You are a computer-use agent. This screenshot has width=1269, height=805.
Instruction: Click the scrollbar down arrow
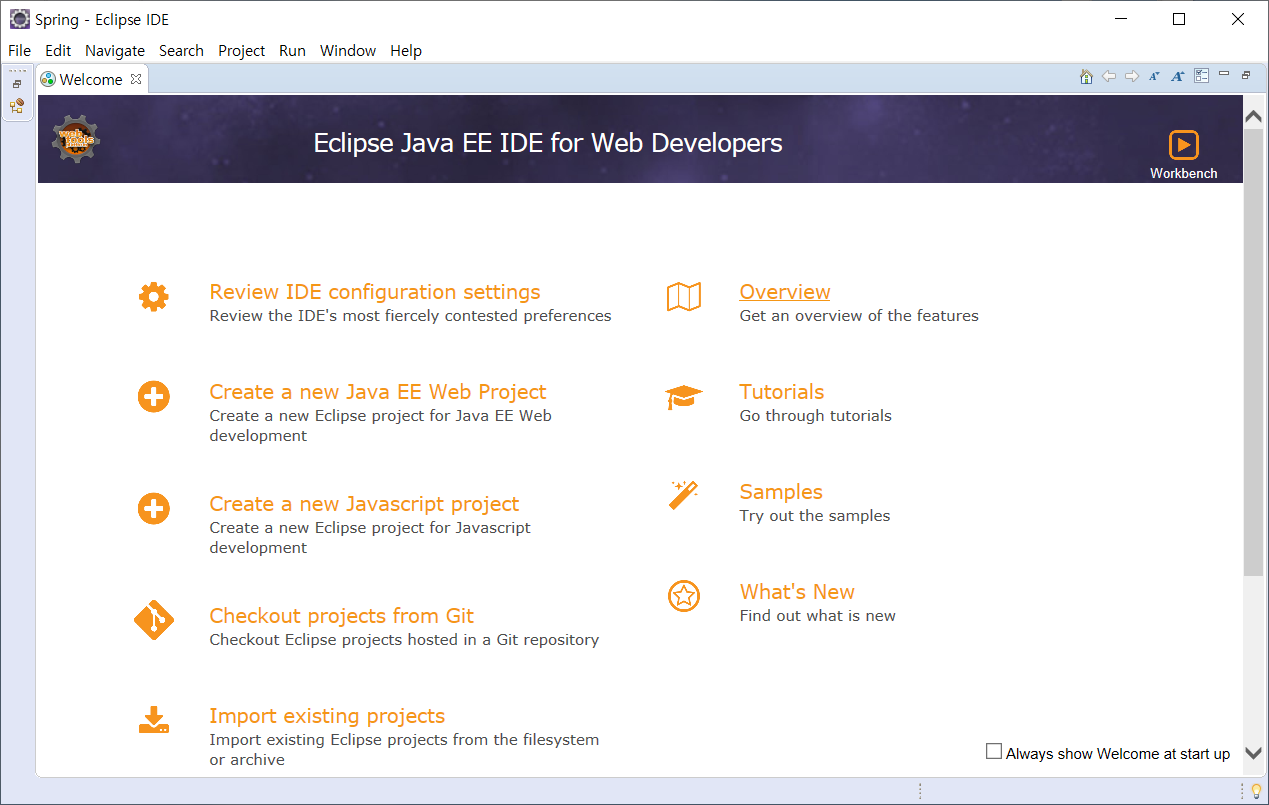pyautogui.click(x=1253, y=753)
